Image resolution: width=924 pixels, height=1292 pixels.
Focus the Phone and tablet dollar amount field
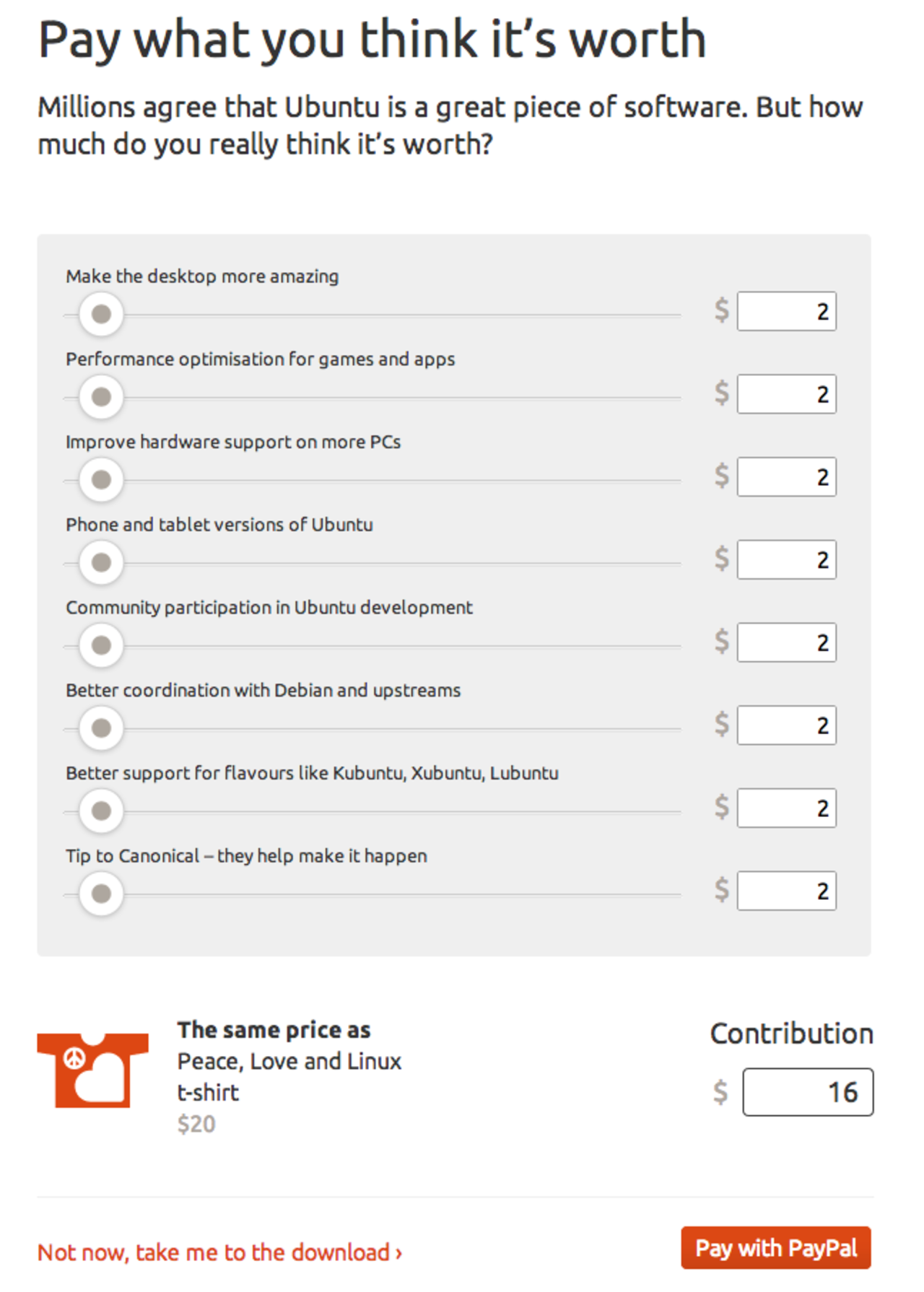pyautogui.click(x=786, y=559)
